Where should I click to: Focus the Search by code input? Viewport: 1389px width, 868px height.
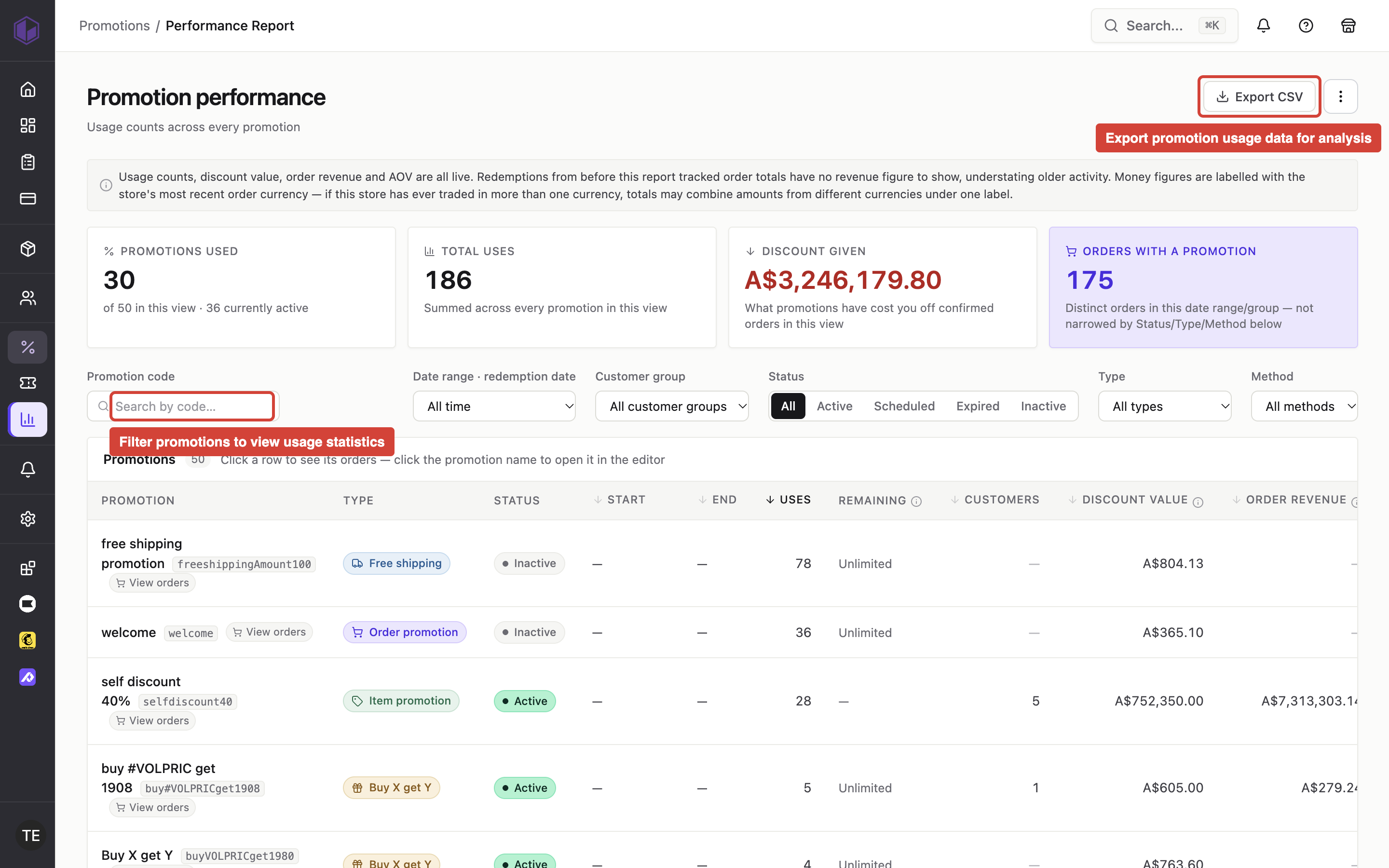[191, 407]
